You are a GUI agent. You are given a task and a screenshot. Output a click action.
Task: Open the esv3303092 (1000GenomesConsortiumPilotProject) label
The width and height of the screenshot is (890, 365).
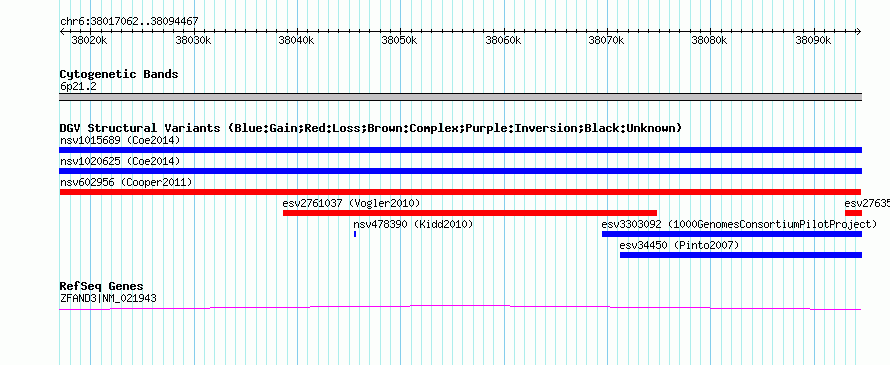[739, 224]
